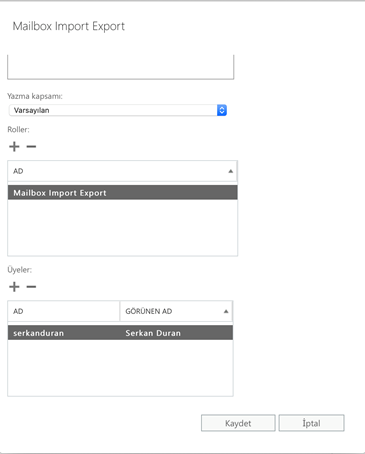Click sort arrow in GÖRÜNEN AD header
Viewport: 365px width, 454px height.
tap(226, 311)
